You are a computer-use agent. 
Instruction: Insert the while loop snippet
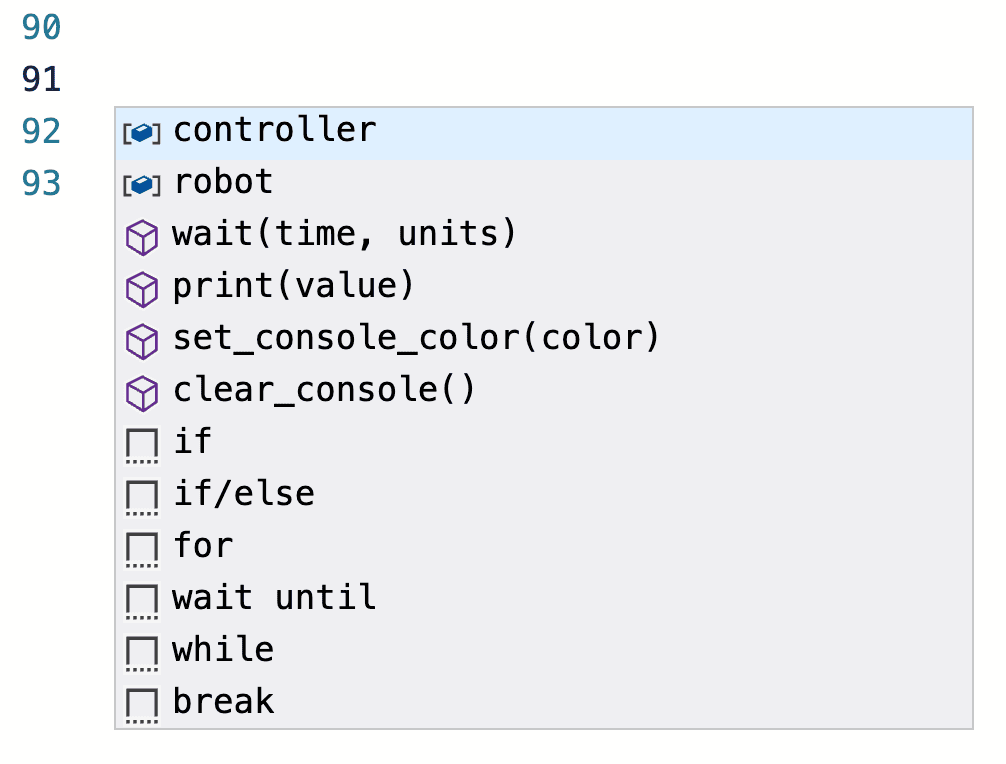222,649
